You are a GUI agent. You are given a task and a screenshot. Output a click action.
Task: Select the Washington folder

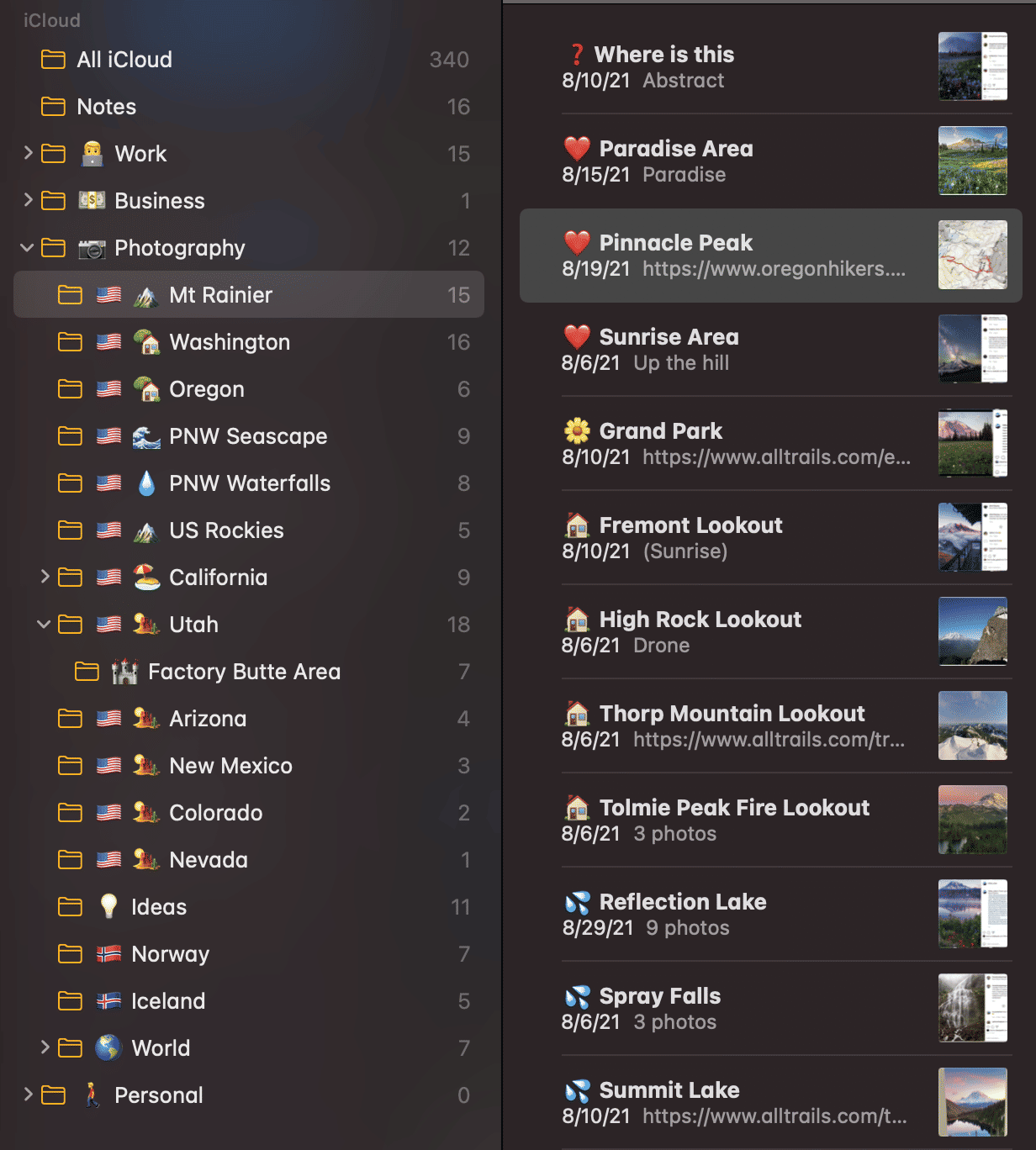(x=249, y=342)
